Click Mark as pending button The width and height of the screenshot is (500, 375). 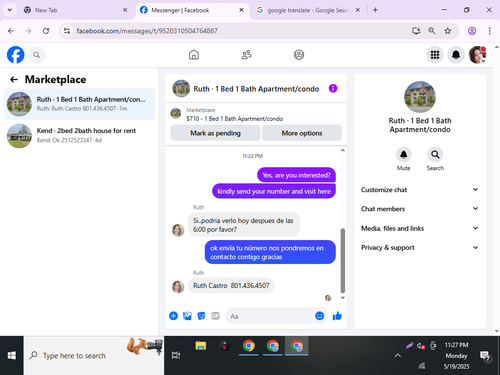click(x=215, y=133)
